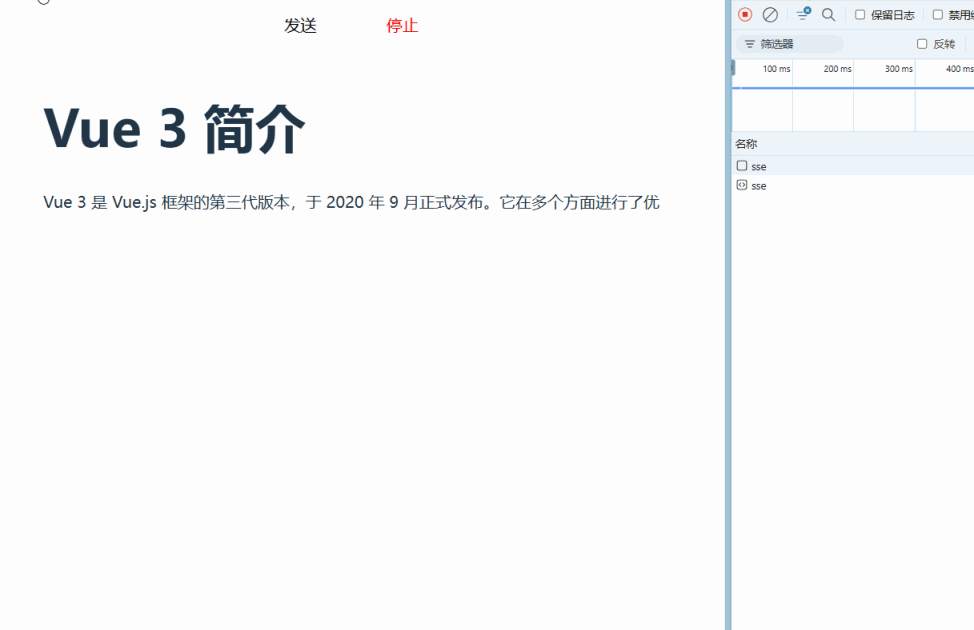Viewport: 974px width, 630px height.
Task: Tick the 禁用缓存 checkbox
Action: (938, 14)
